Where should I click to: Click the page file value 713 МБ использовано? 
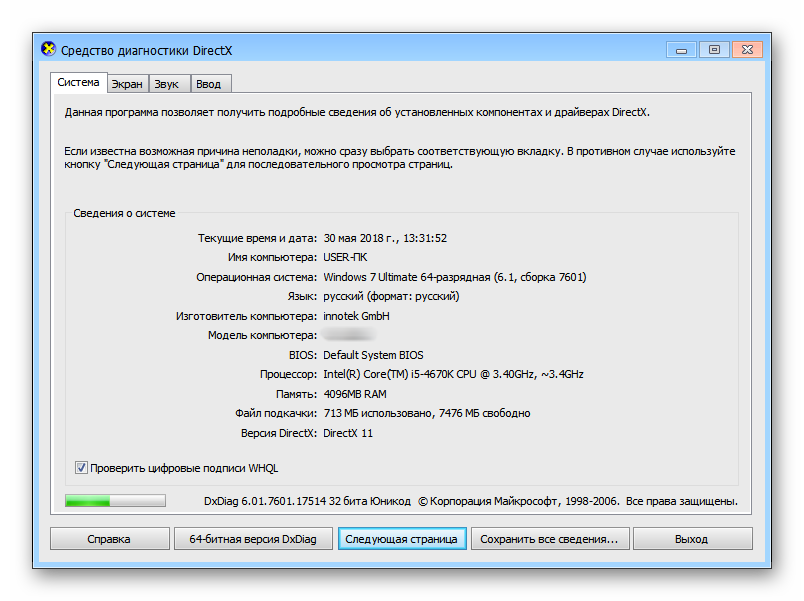tap(427, 413)
